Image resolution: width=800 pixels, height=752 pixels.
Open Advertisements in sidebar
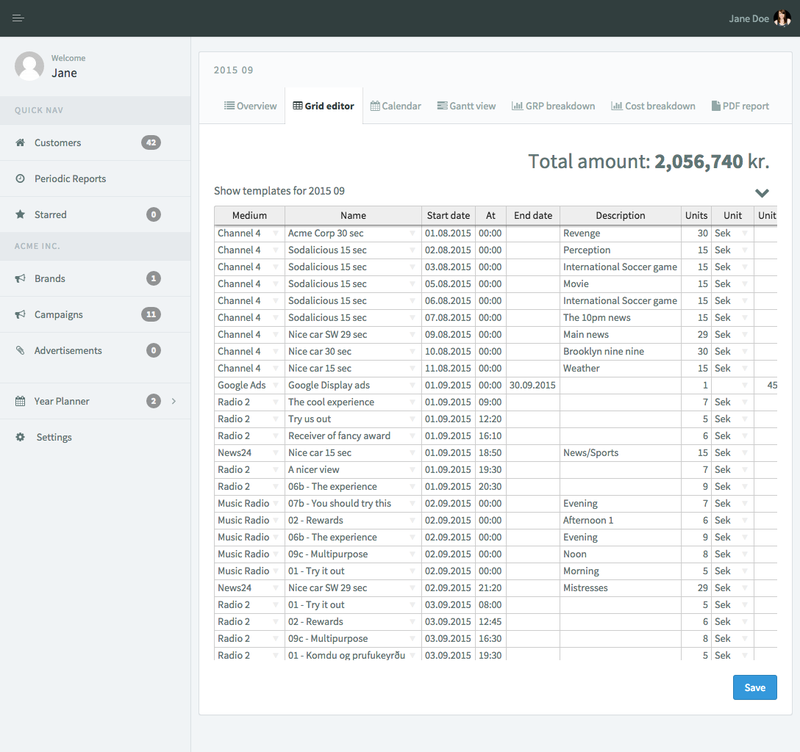[95, 350]
